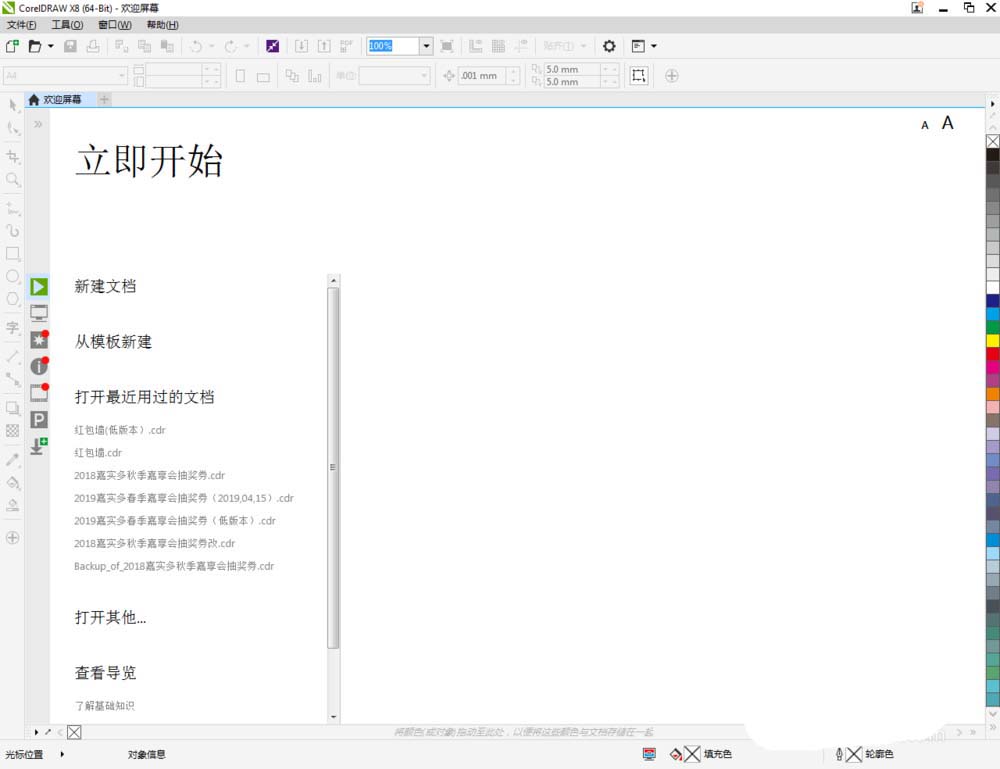Select the Crop tool in toolbox
The height and width of the screenshot is (769, 1000).
coord(13,156)
